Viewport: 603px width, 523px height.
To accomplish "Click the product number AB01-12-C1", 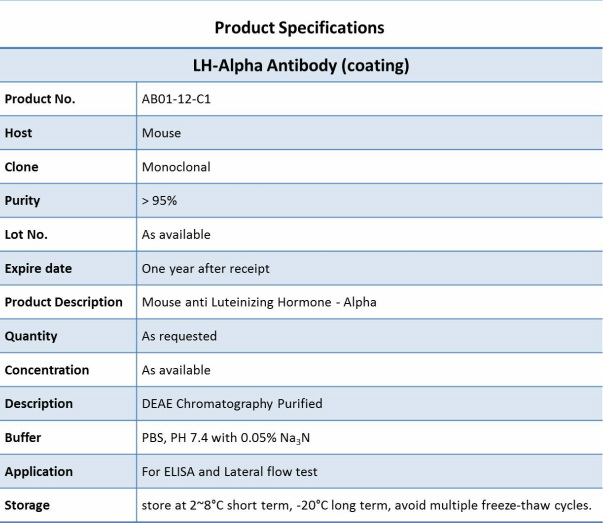I will coord(176,99).
